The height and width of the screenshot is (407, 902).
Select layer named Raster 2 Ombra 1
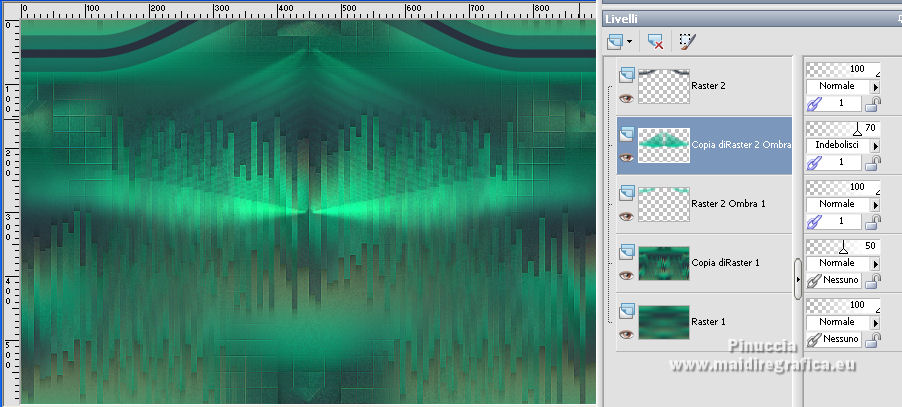[728, 204]
